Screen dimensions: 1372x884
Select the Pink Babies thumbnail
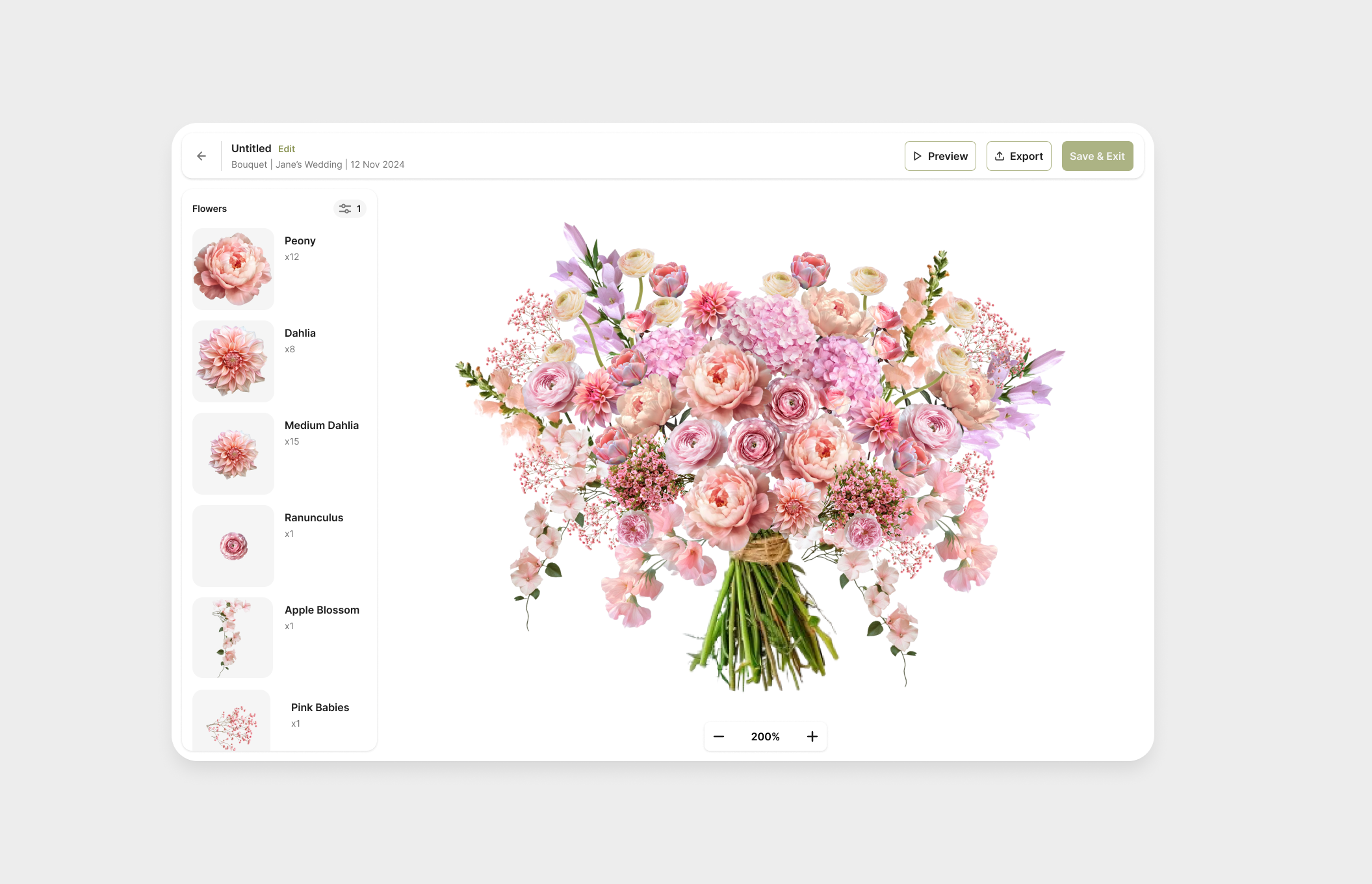click(x=231, y=720)
